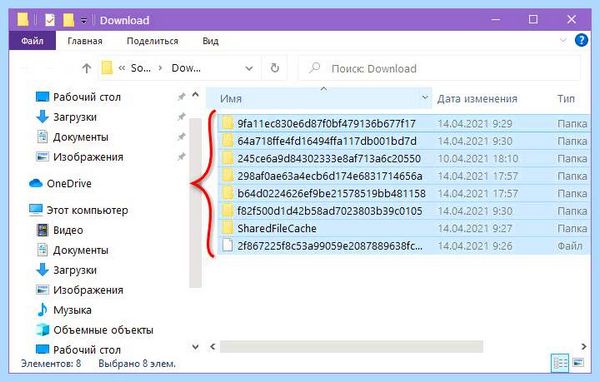Viewport: 600px width, 382px height.
Task: Open the Вид ribbon tab
Action: [210, 41]
